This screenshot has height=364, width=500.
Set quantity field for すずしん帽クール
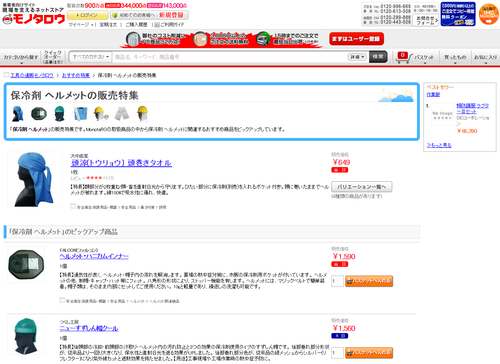[337, 353]
